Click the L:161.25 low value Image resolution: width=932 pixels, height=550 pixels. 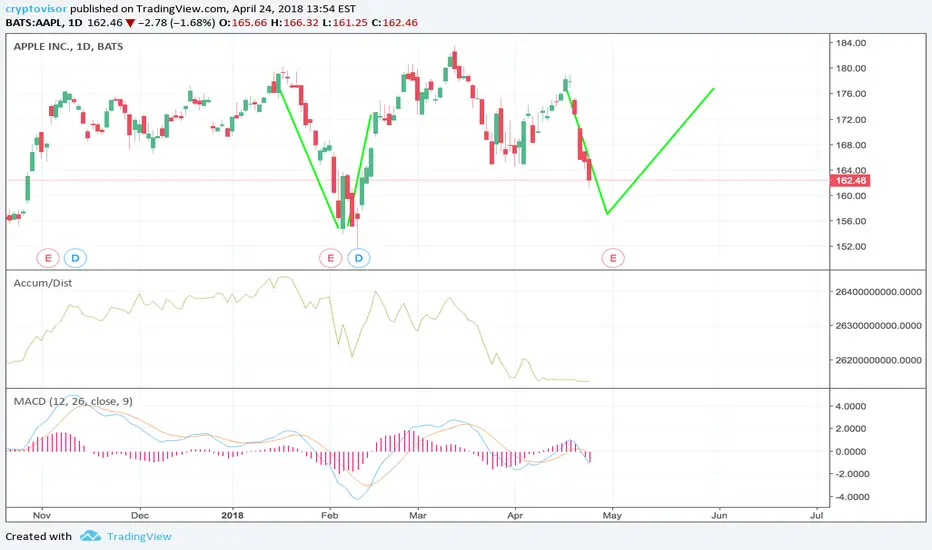tap(345, 23)
